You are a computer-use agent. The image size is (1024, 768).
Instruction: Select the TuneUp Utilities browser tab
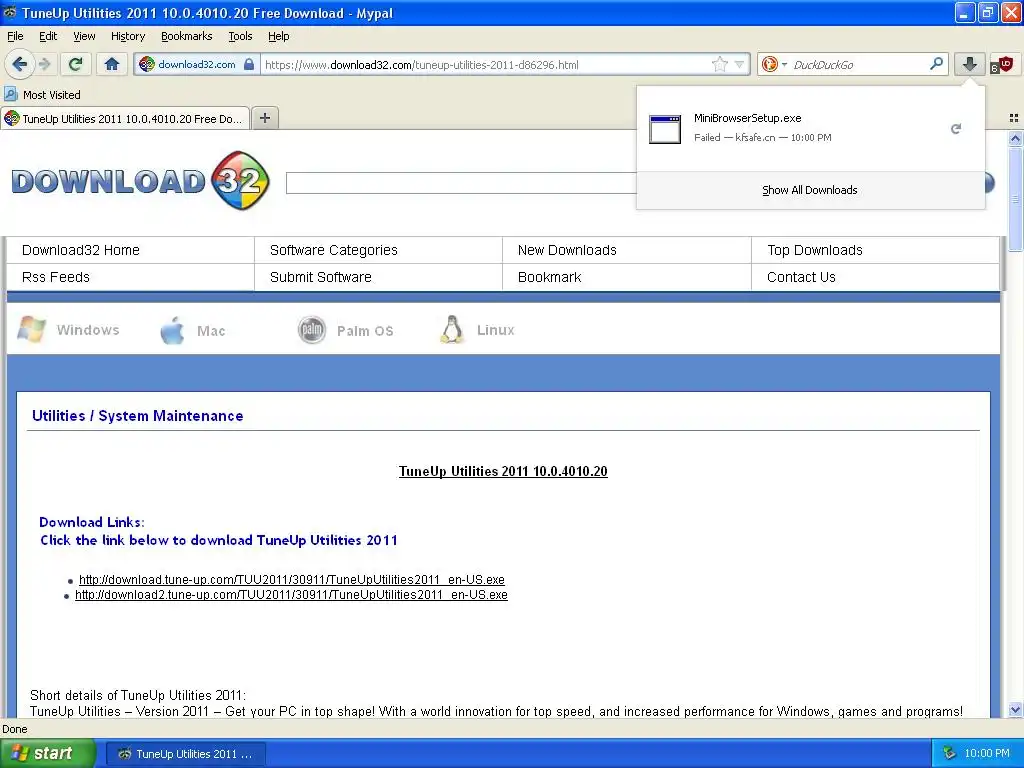tap(125, 118)
